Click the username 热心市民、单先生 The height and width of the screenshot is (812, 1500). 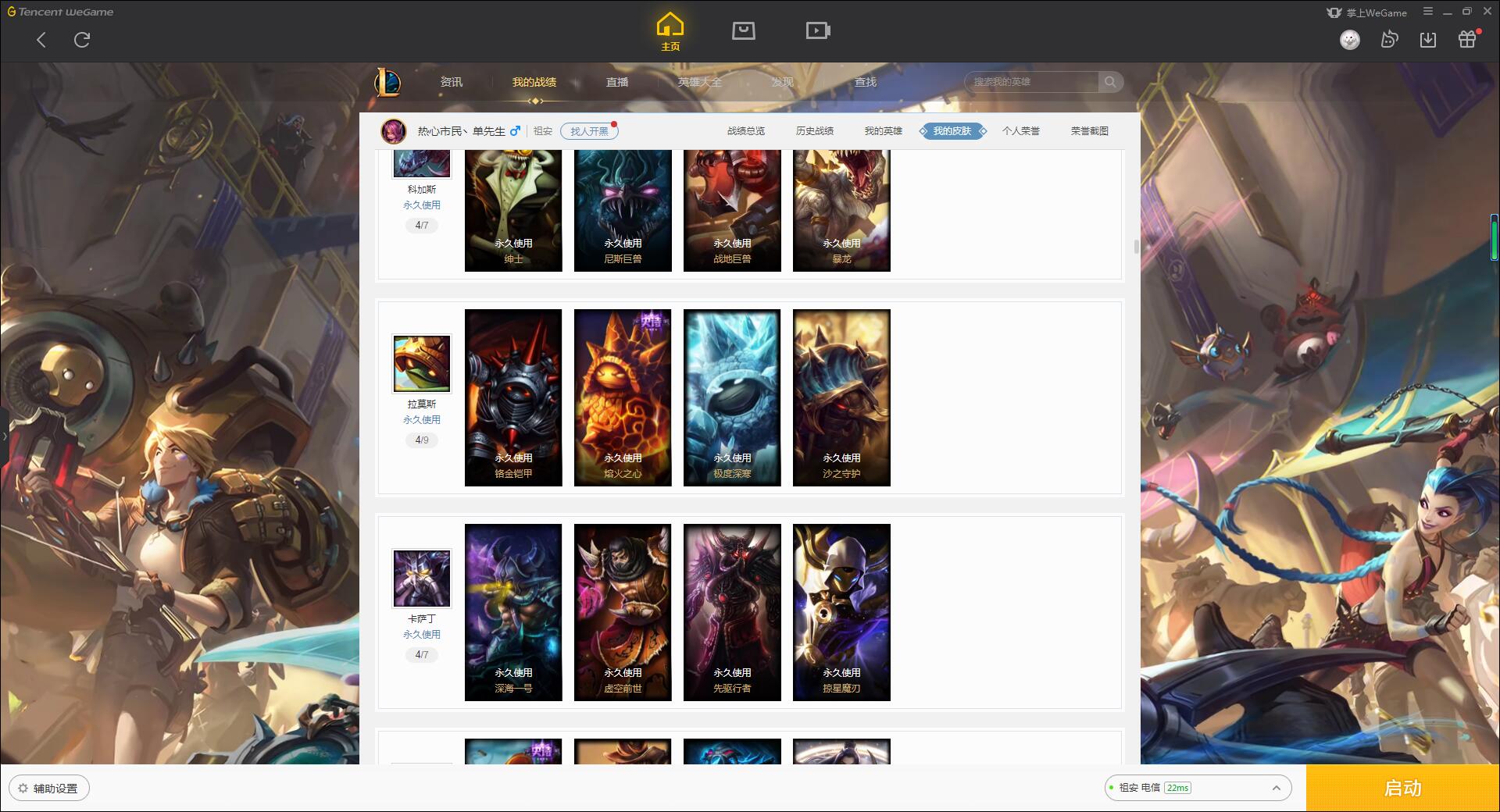point(461,131)
